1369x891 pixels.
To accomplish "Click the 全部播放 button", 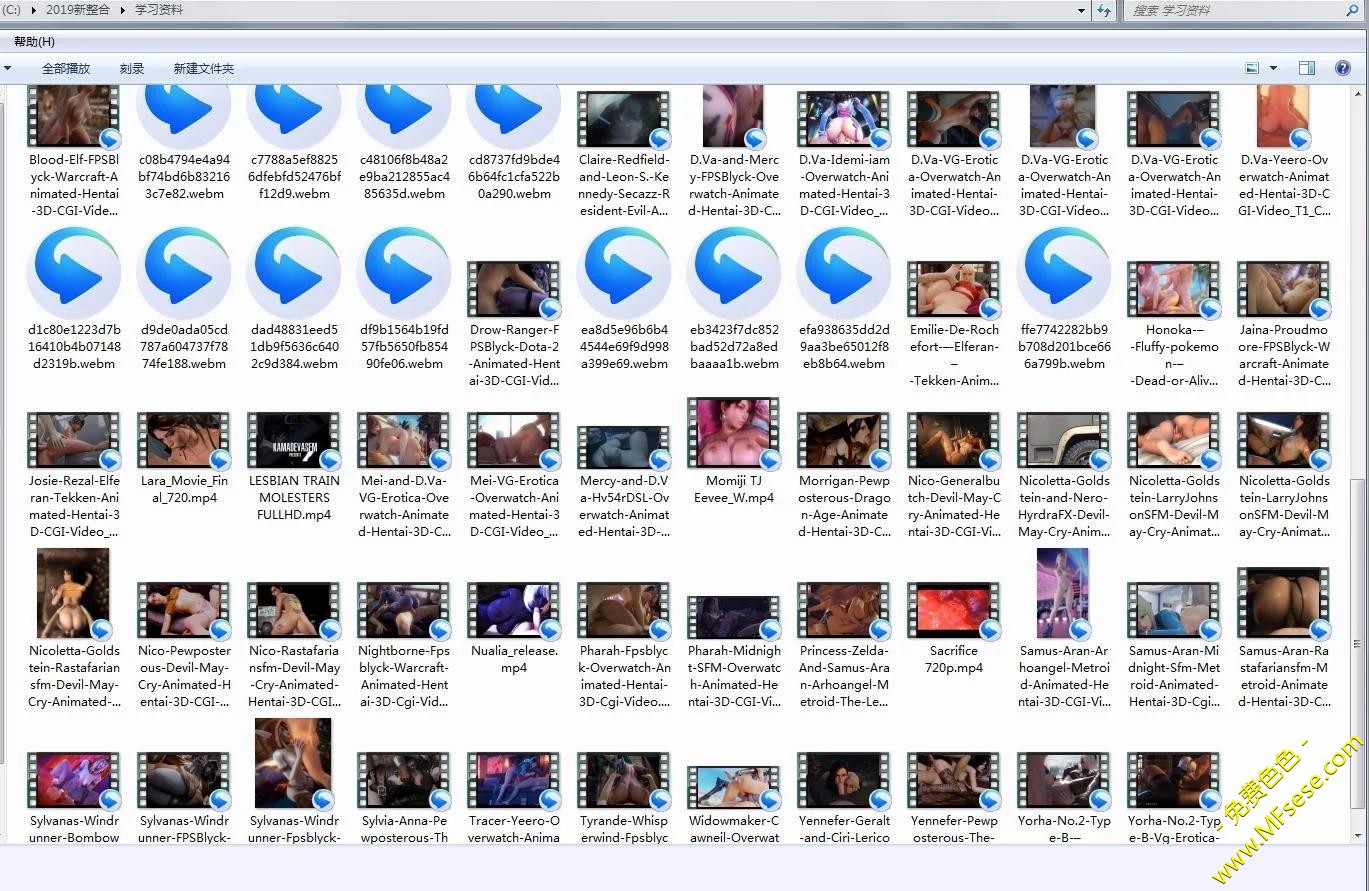I will click(x=66, y=69).
